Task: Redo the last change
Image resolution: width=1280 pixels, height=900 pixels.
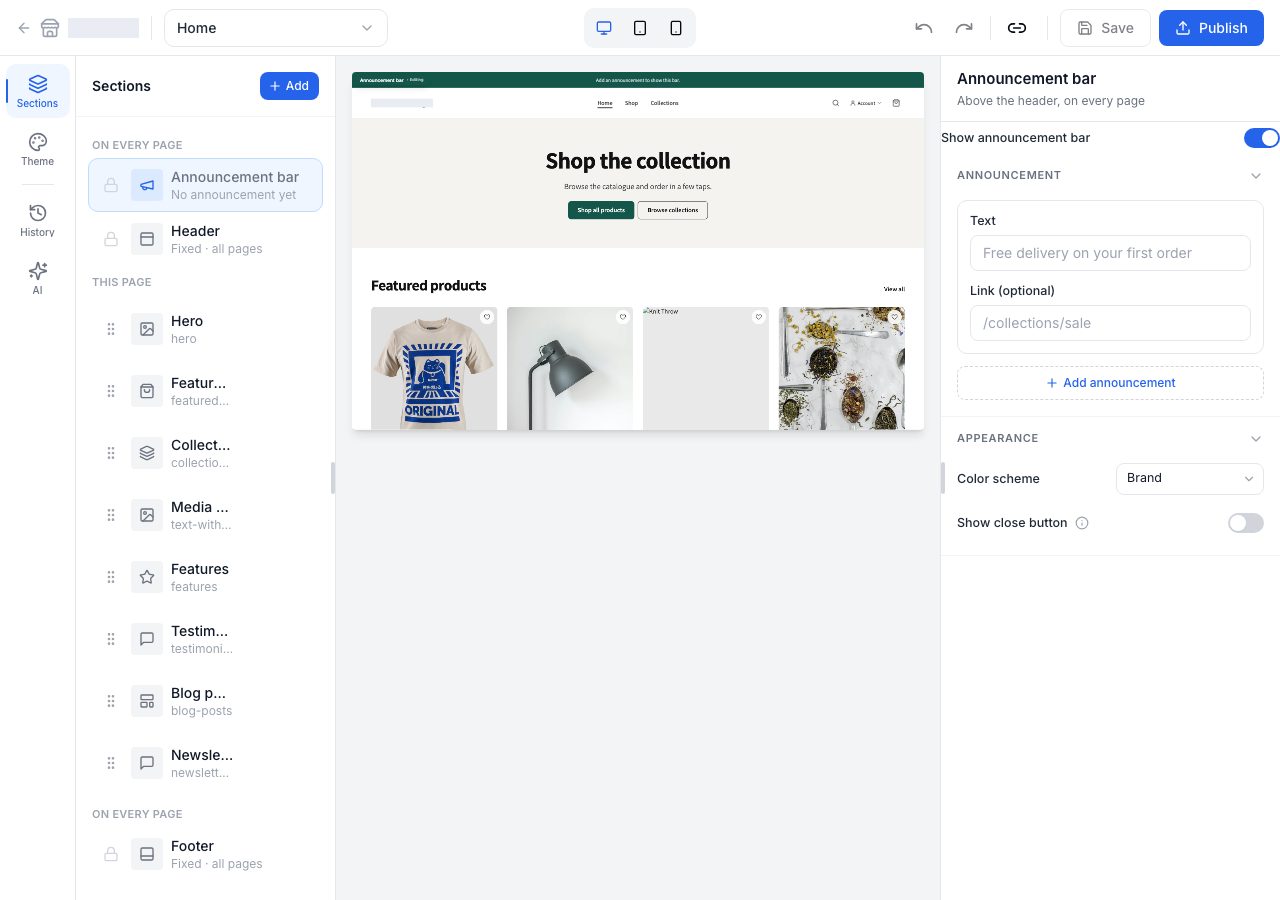Action: pyautogui.click(x=964, y=28)
